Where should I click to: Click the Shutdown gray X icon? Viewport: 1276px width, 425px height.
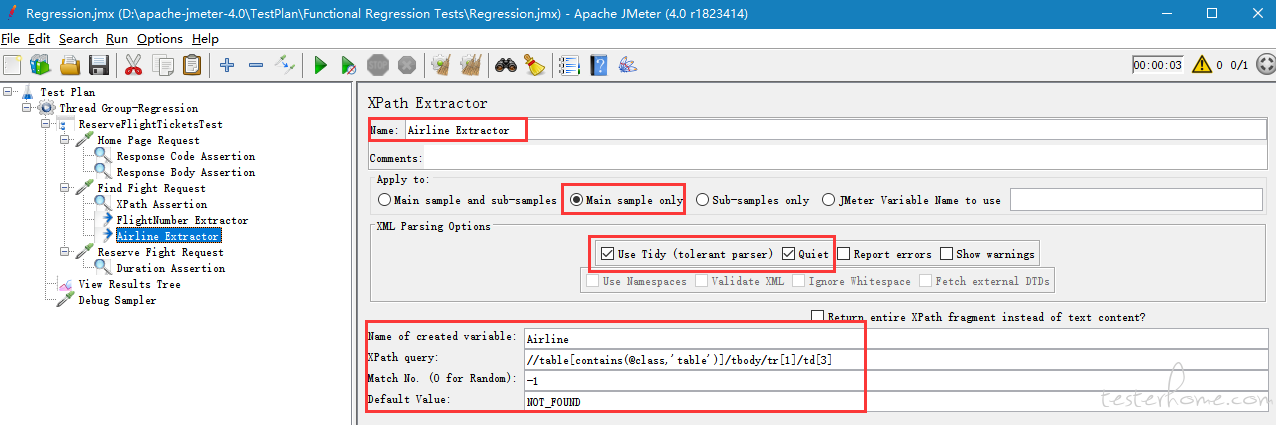click(x=406, y=65)
